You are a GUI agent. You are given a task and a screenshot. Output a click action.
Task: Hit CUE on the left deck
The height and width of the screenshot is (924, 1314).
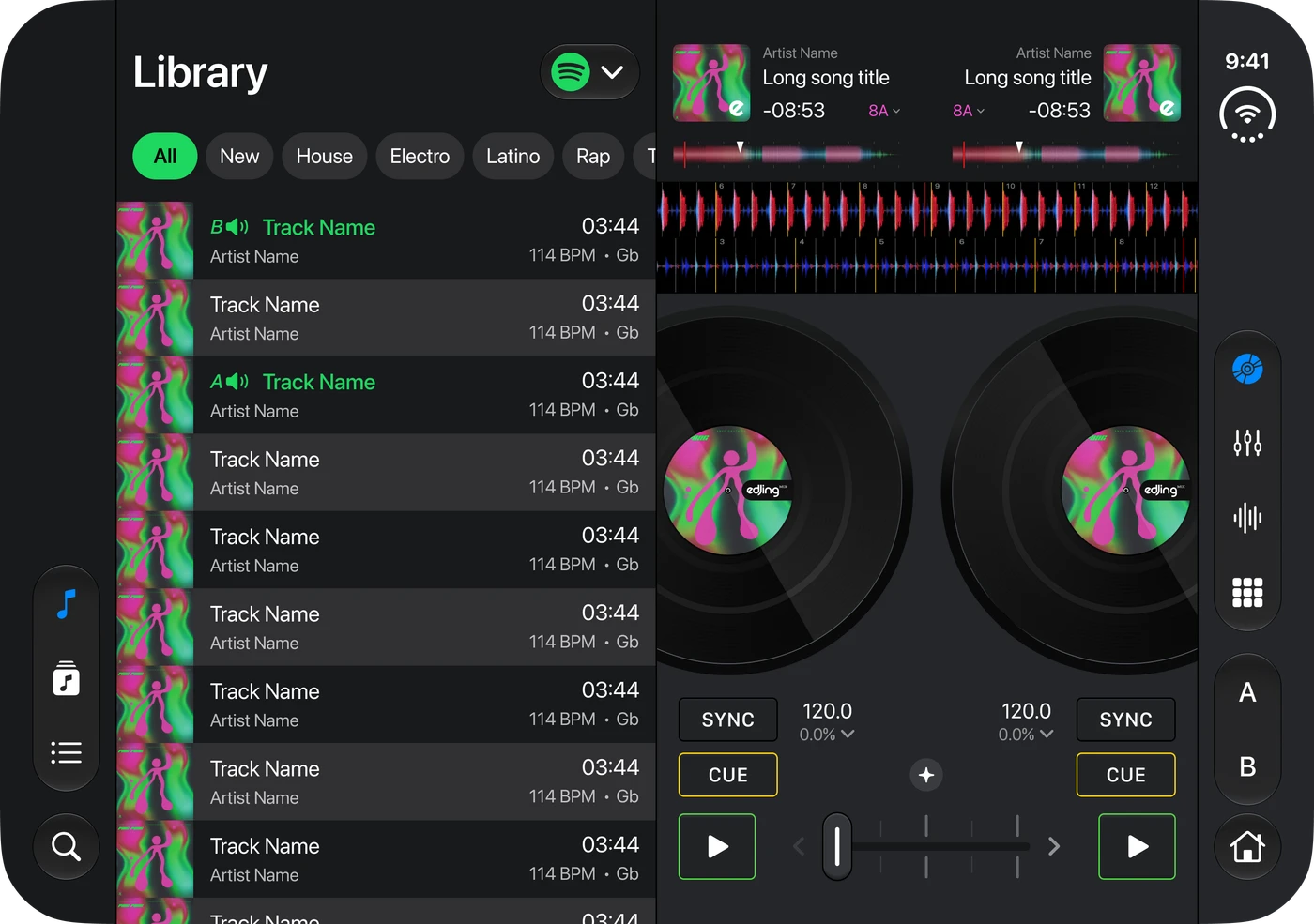pos(728,775)
